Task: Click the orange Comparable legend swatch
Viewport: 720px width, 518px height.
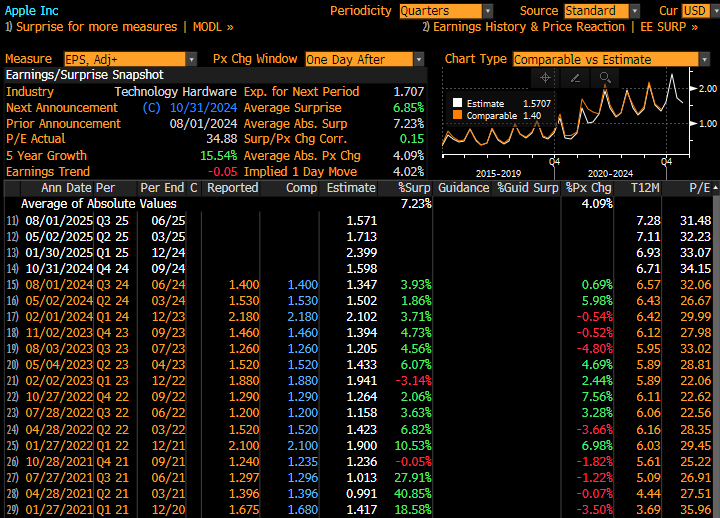Action: tap(457, 115)
